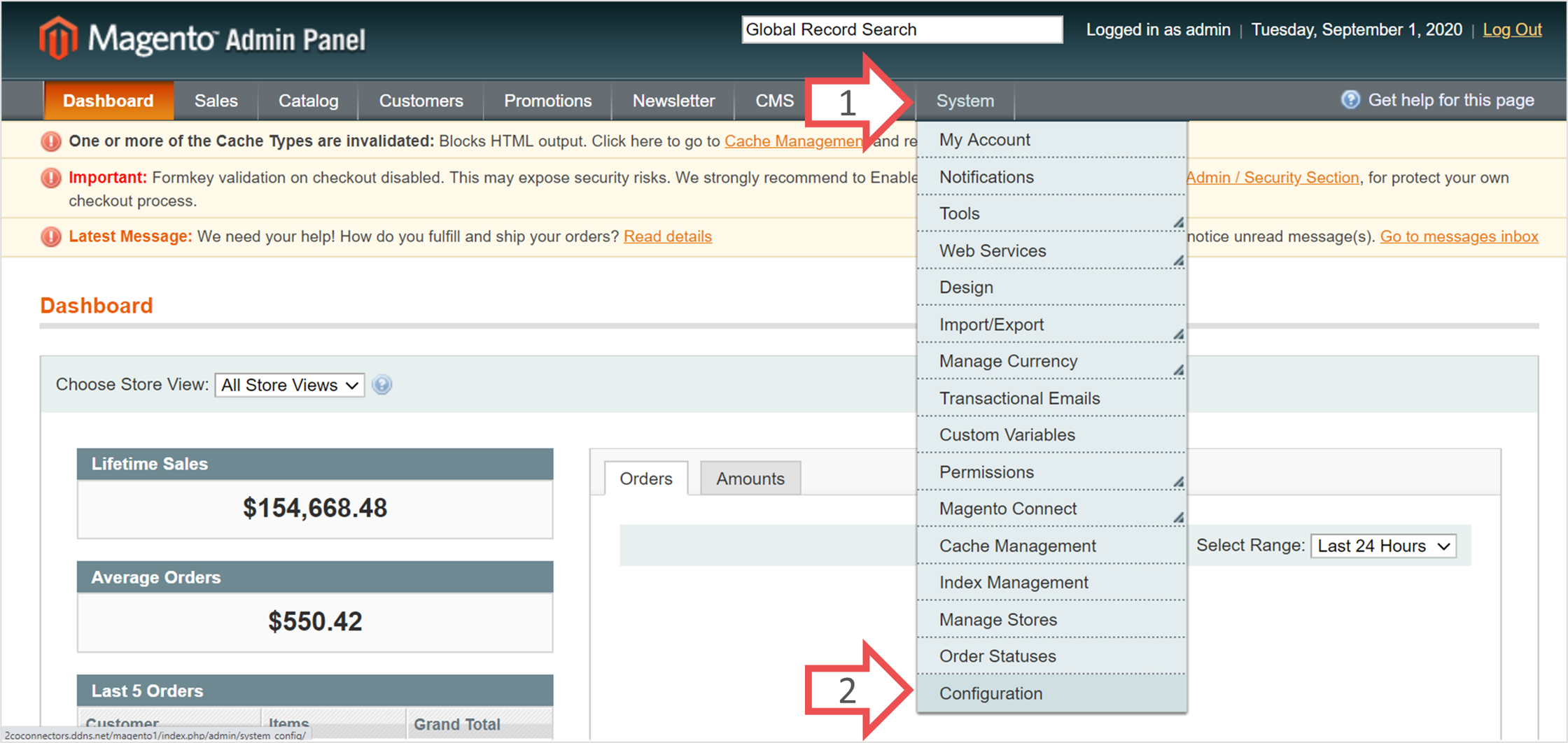Open the System menu

[965, 101]
